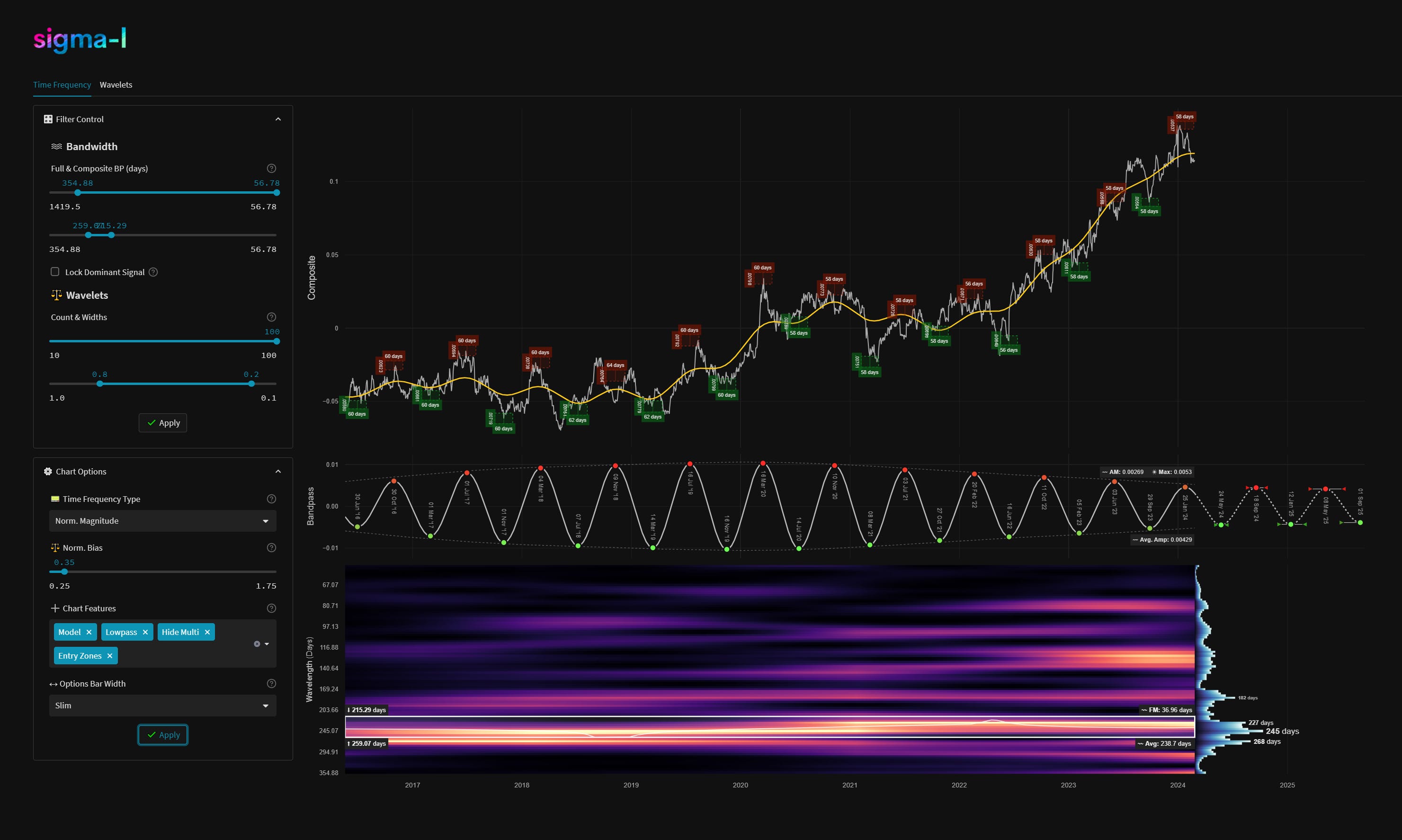Click the Filter Control panel icon
This screenshot has width=1402, height=840.
[48, 119]
